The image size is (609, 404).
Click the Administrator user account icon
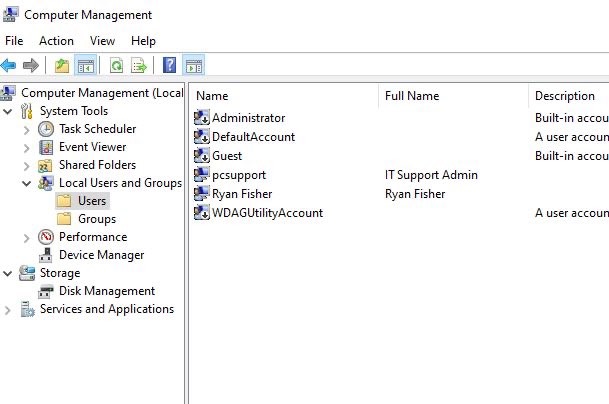202,118
